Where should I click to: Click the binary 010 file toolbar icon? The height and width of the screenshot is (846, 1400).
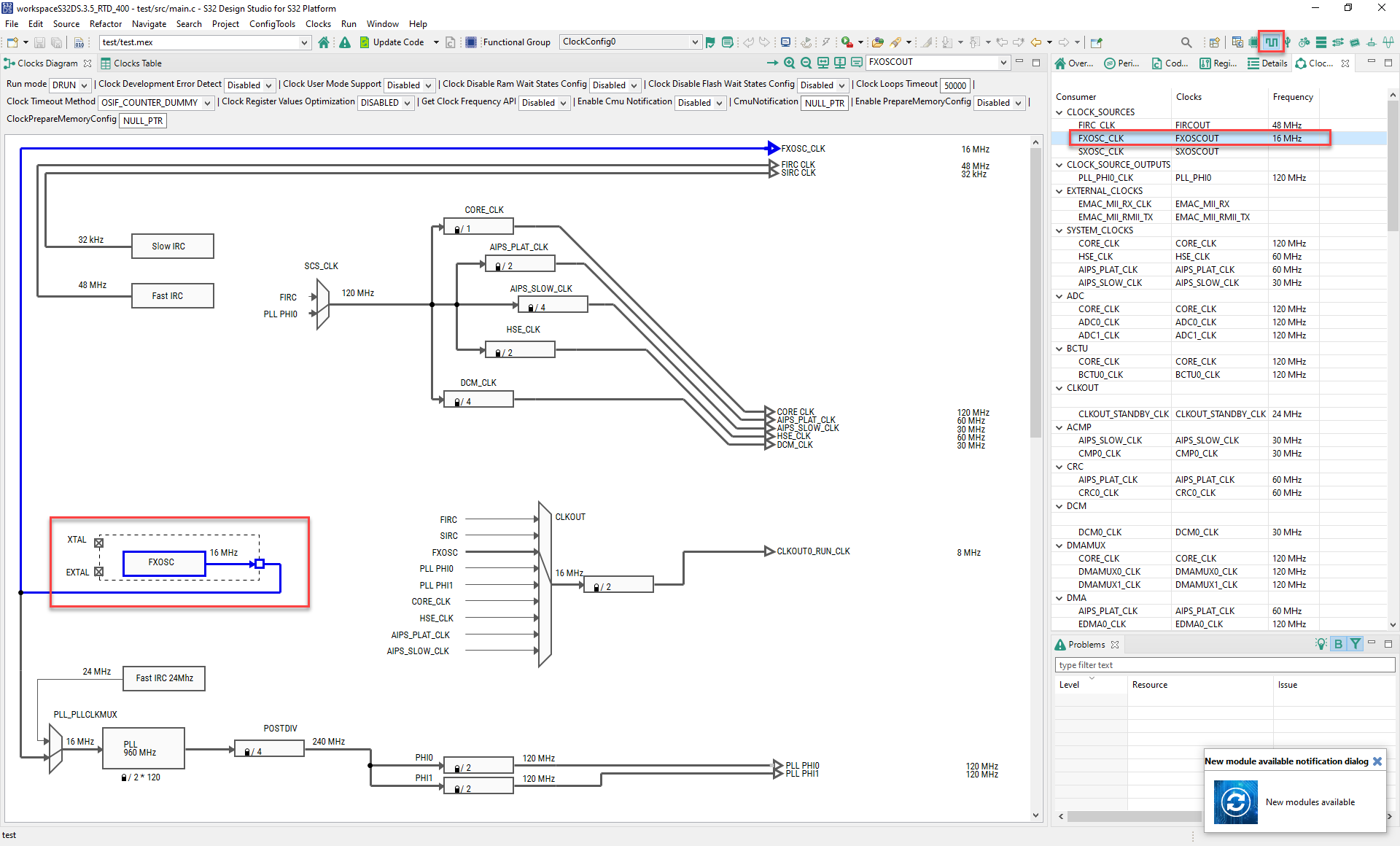point(79,42)
